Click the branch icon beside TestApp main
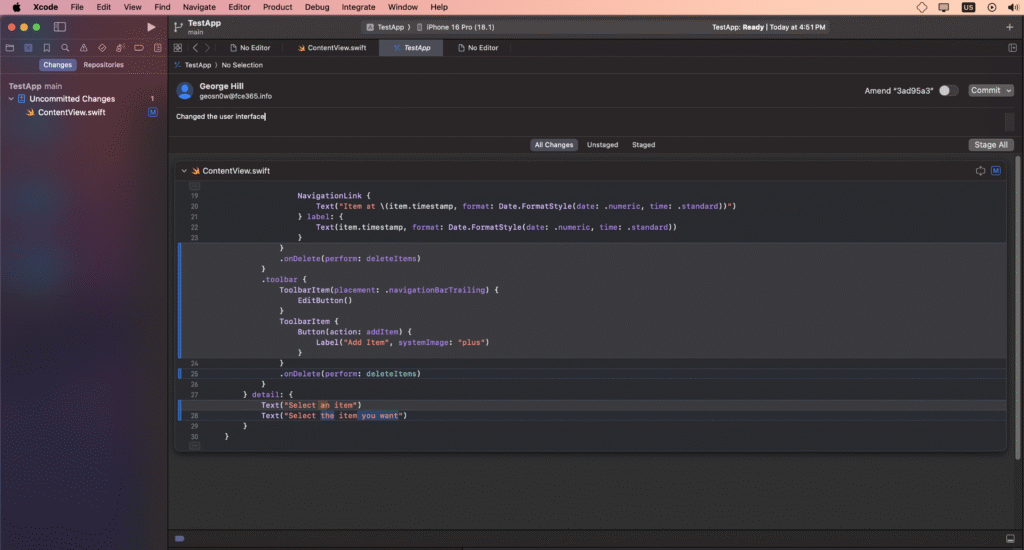The width and height of the screenshot is (1024, 550). (x=178, y=27)
